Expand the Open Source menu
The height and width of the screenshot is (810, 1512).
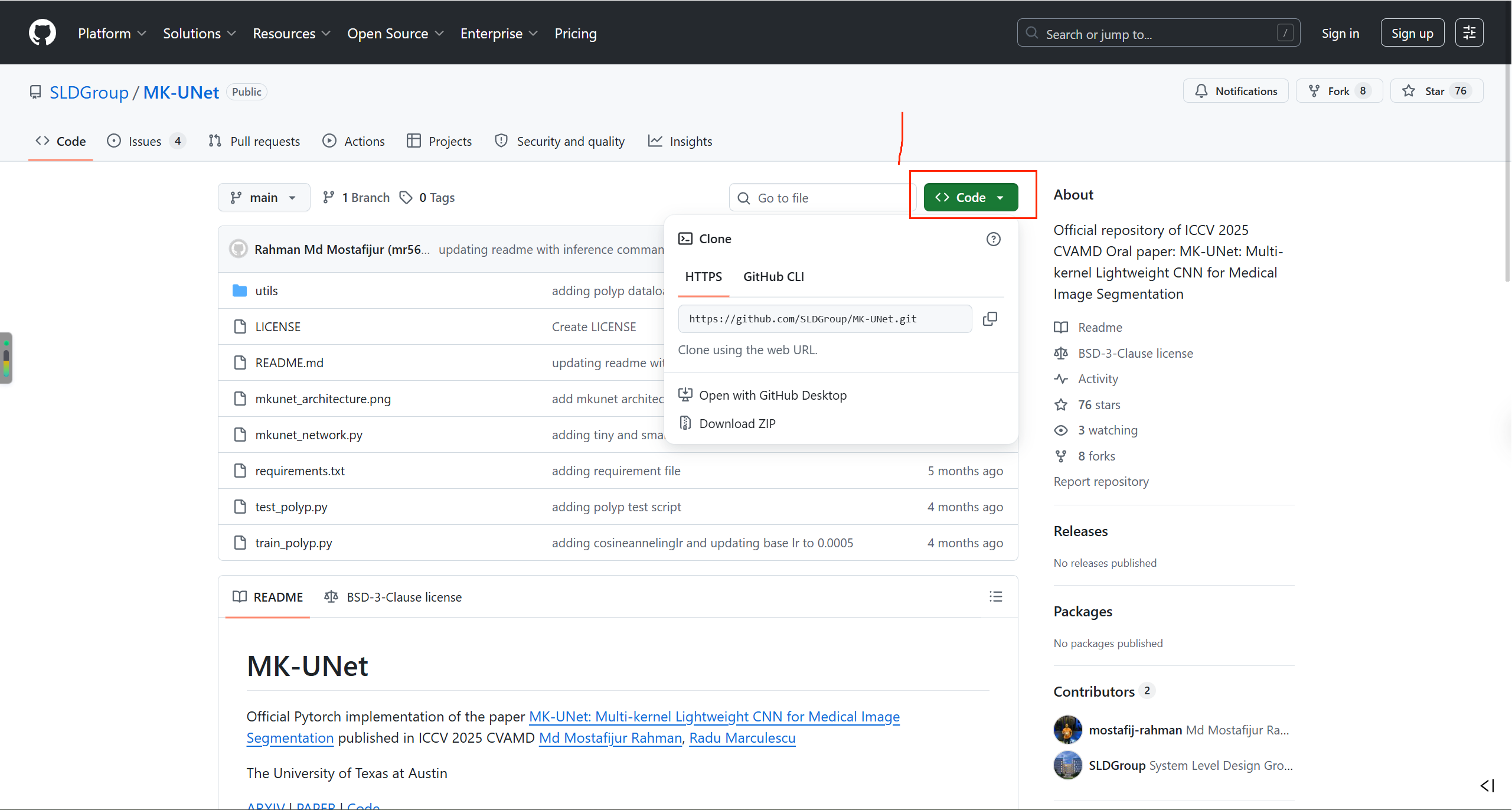396,34
